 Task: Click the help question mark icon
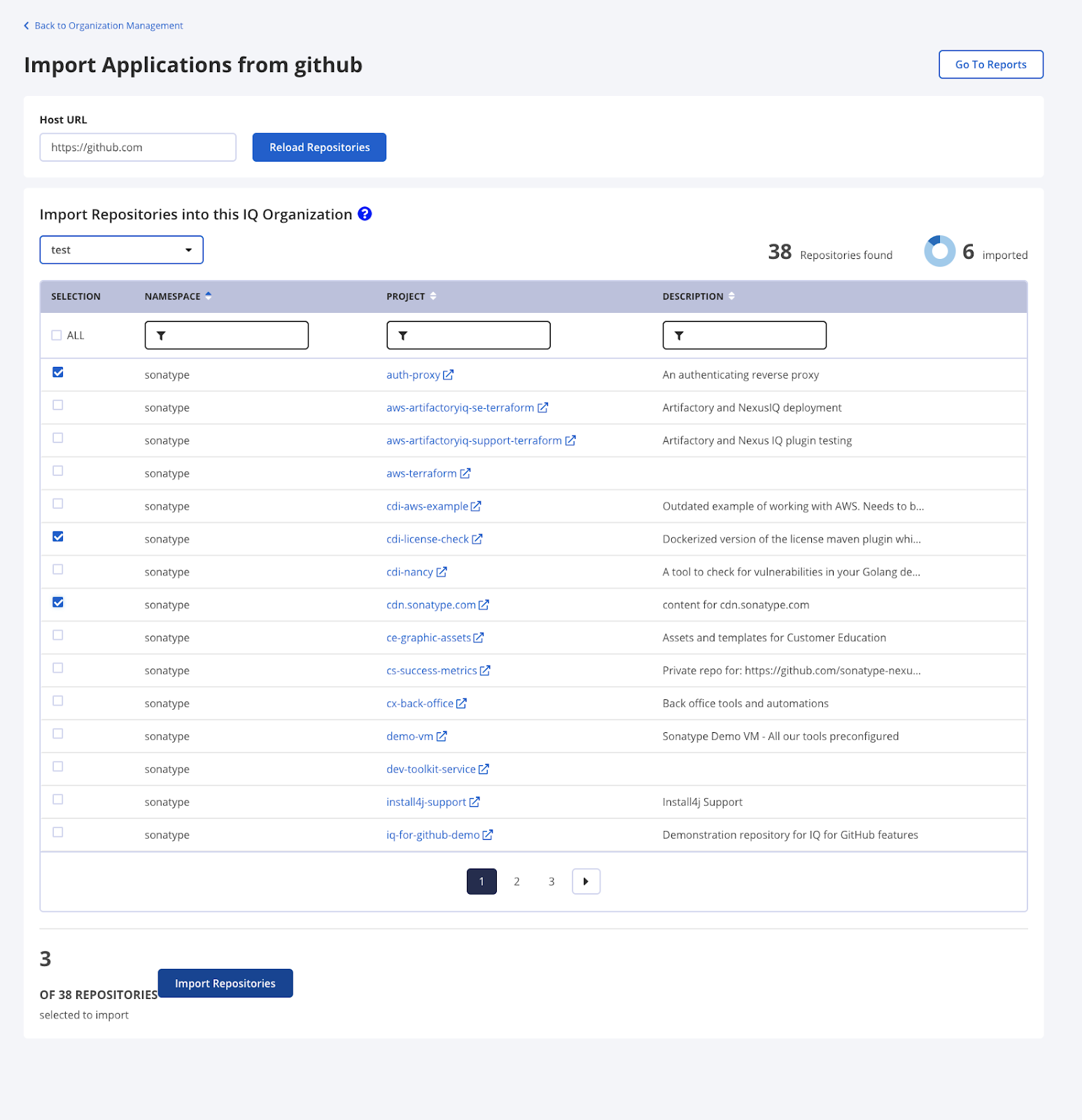tap(365, 213)
